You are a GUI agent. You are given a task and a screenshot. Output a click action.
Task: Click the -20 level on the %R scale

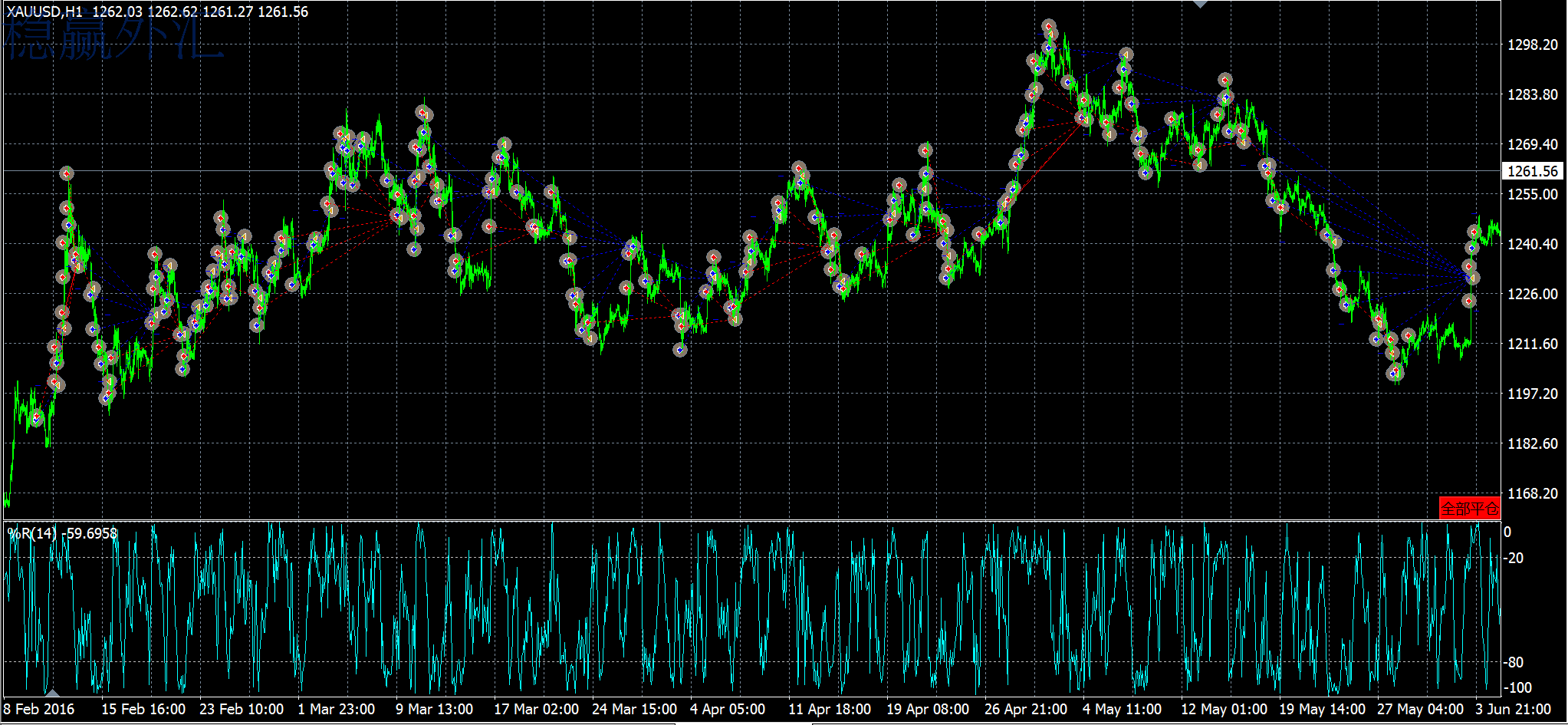click(1514, 558)
